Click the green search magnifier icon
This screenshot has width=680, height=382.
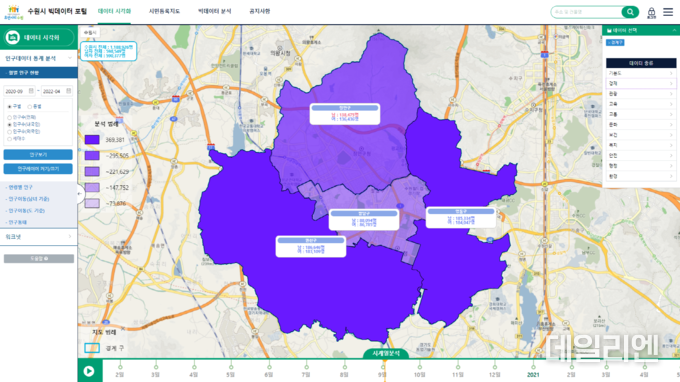(x=630, y=12)
